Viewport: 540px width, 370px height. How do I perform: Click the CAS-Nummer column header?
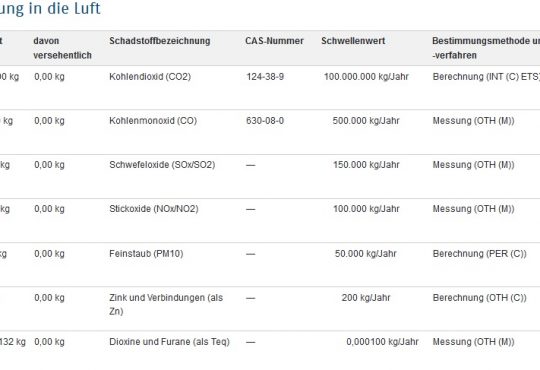coord(274,41)
